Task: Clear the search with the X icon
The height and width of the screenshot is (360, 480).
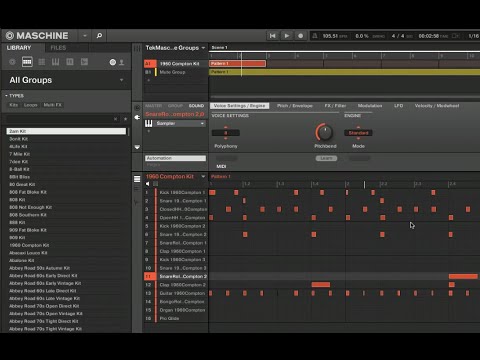Action: pyautogui.click(x=115, y=119)
